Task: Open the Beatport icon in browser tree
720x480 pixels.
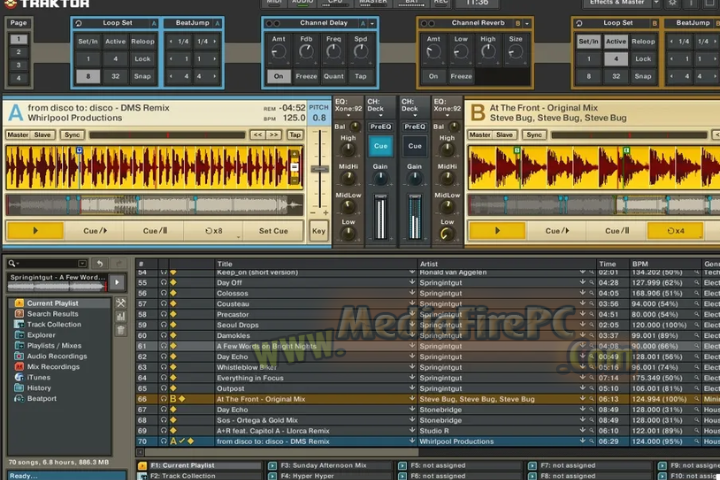Action: 19,398
